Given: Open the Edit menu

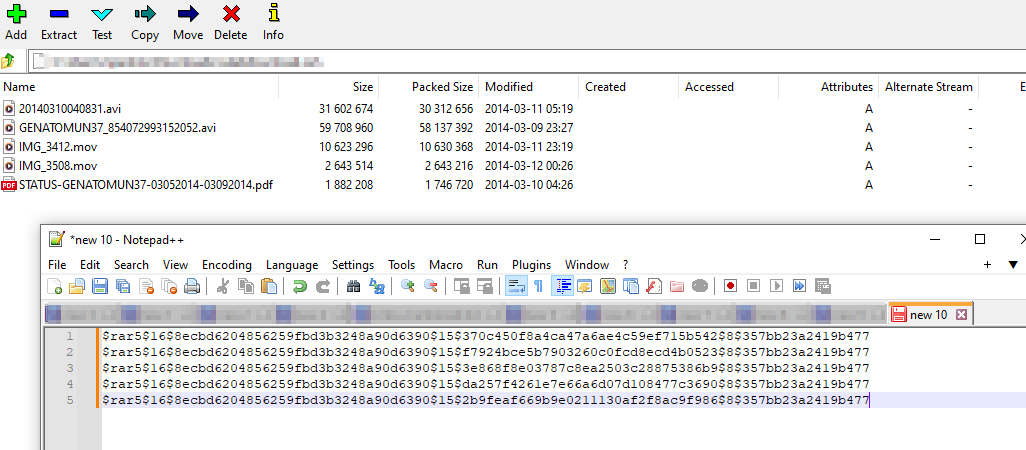Looking at the screenshot, I should pyautogui.click(x=90, y=265).
